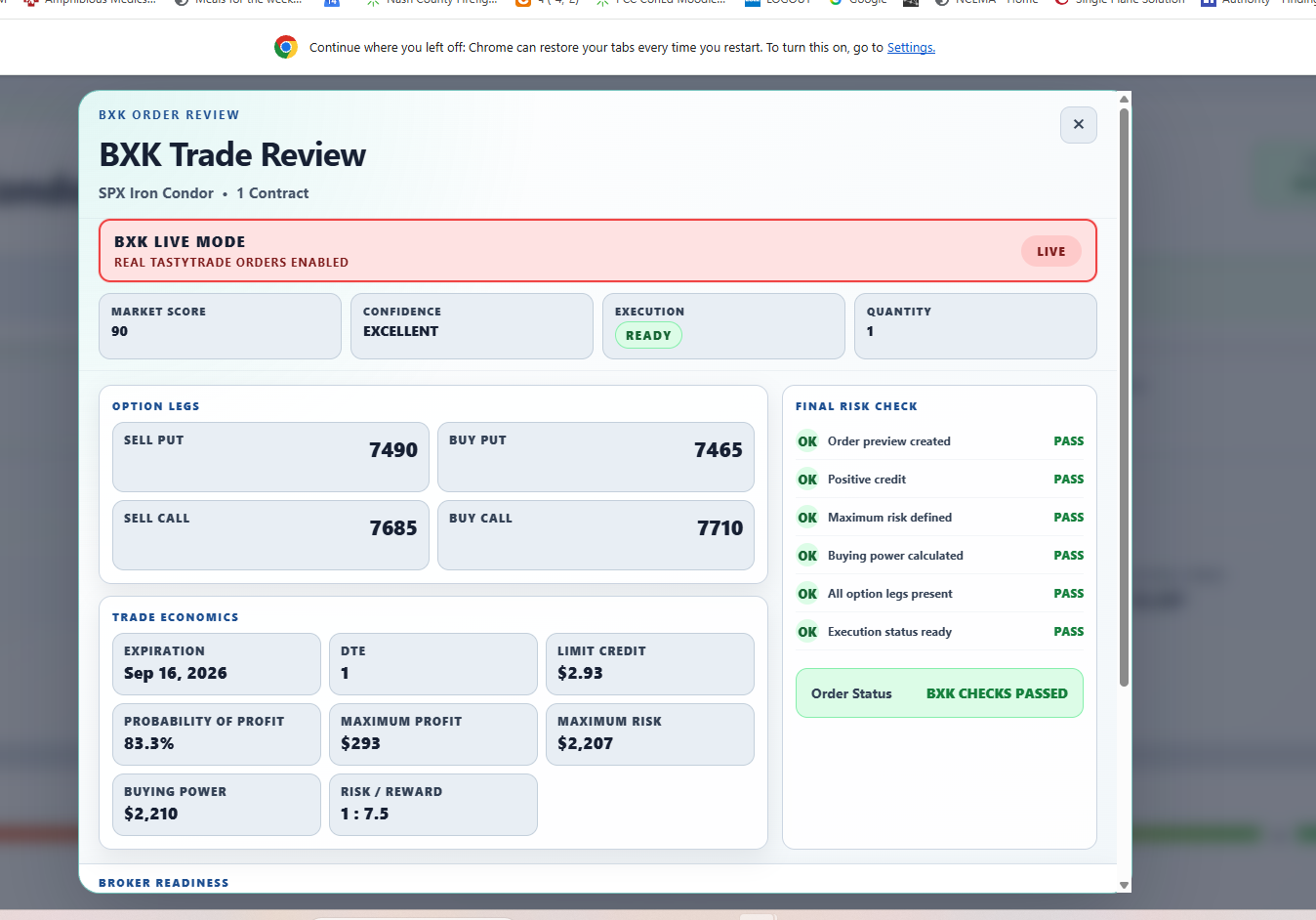The image size is (1316, 920).
Task: Select the Sell Call 7685 leg card
Action: 270,535
